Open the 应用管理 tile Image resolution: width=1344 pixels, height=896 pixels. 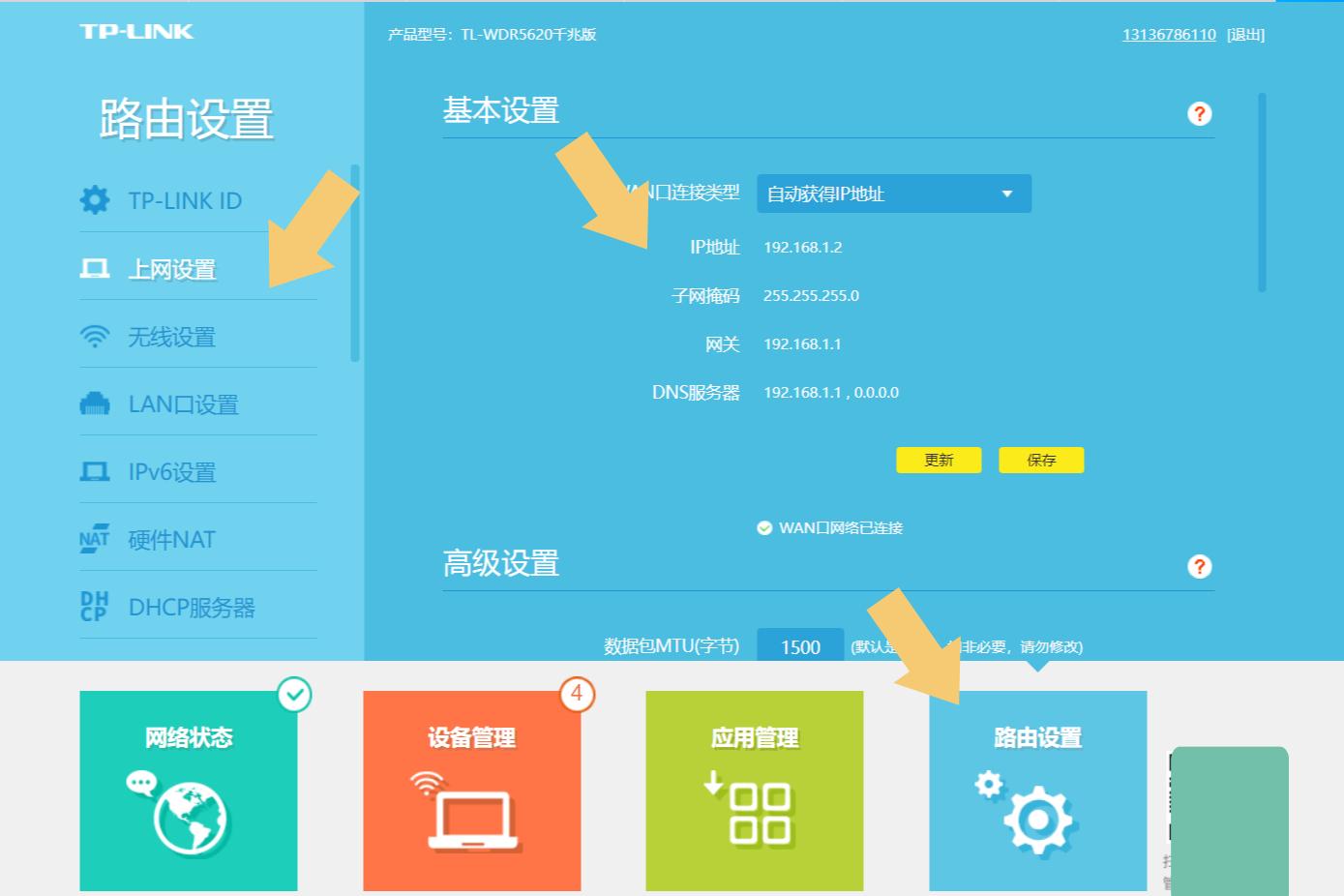click(755, 791)
